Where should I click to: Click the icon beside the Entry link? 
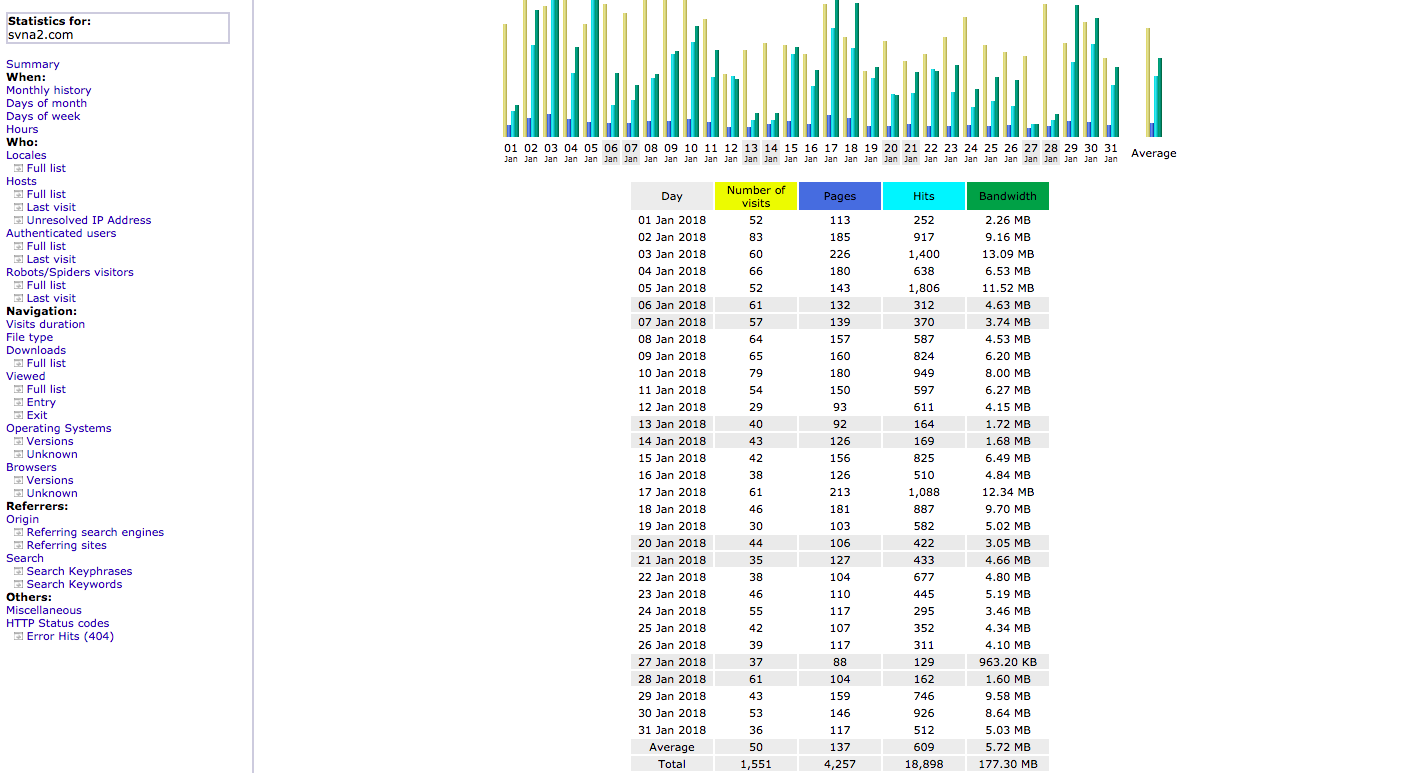click(18, 402)
